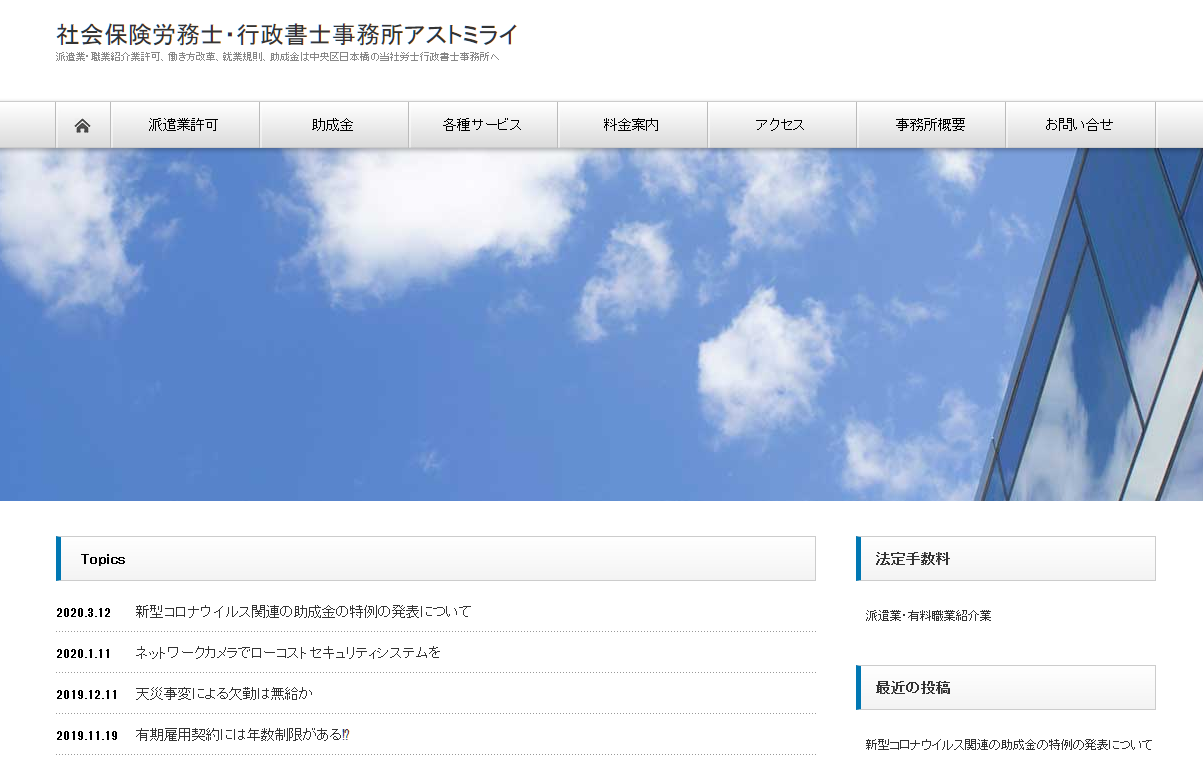Open the 事務所概要 menu item

pos(930,124)
